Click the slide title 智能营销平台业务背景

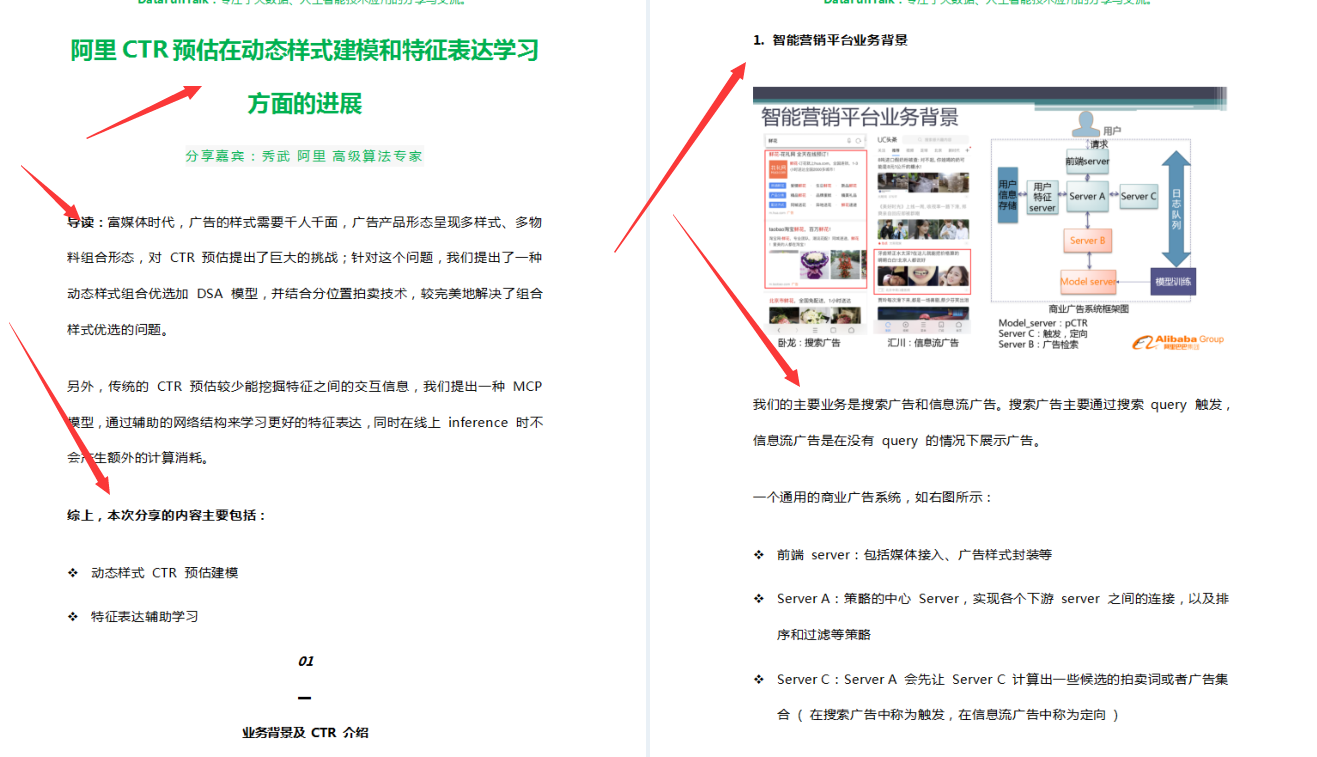[859, 116]
